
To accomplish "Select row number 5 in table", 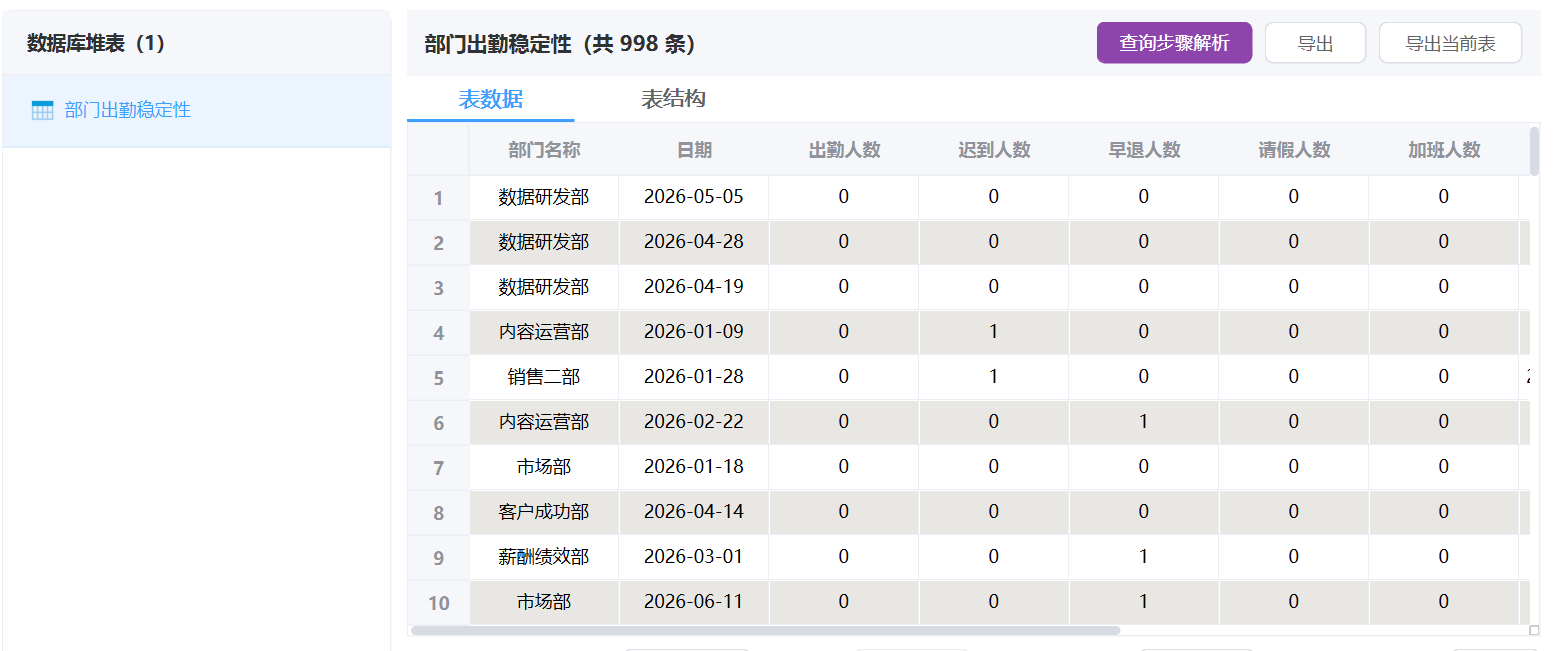I will 438,378.
